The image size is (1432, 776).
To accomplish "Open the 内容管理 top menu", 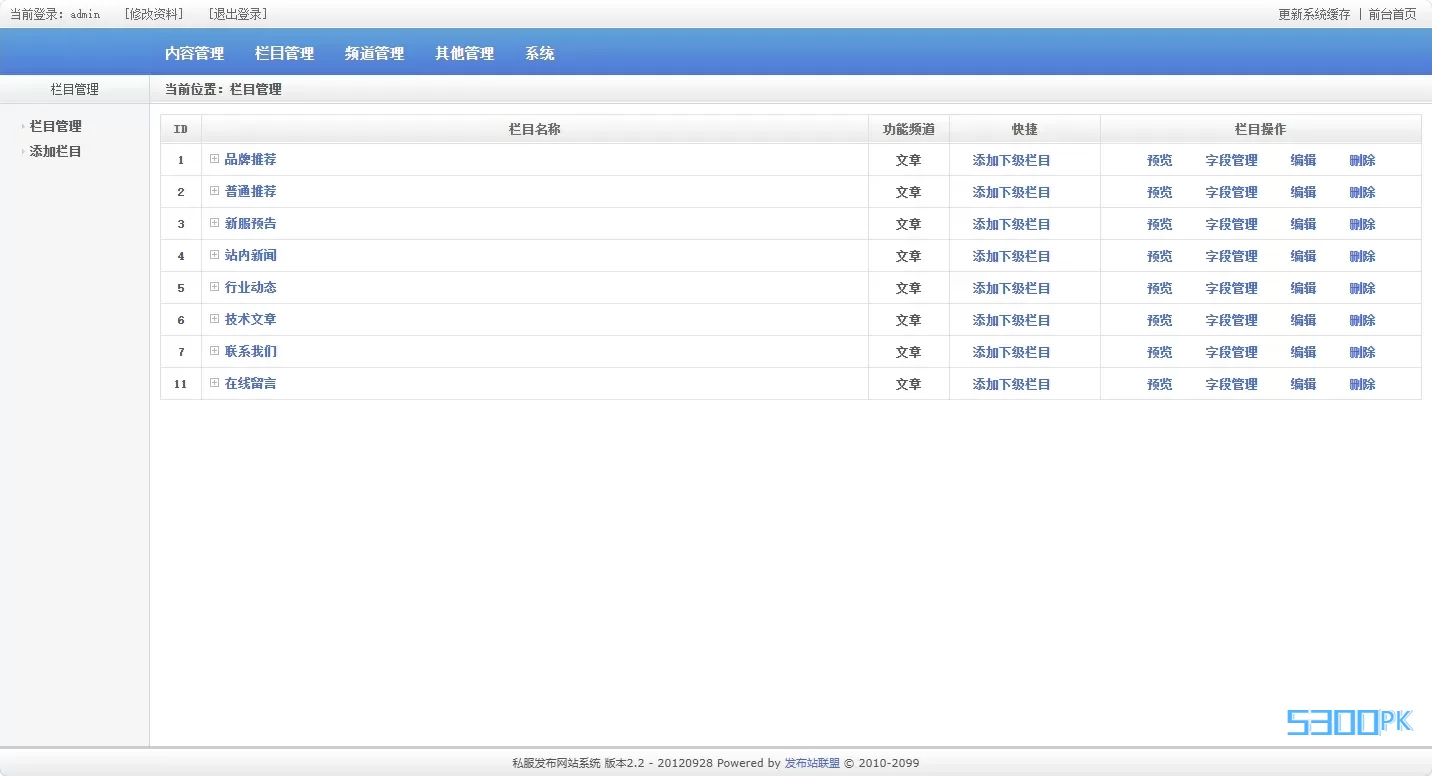I will (x=194, y=54).
